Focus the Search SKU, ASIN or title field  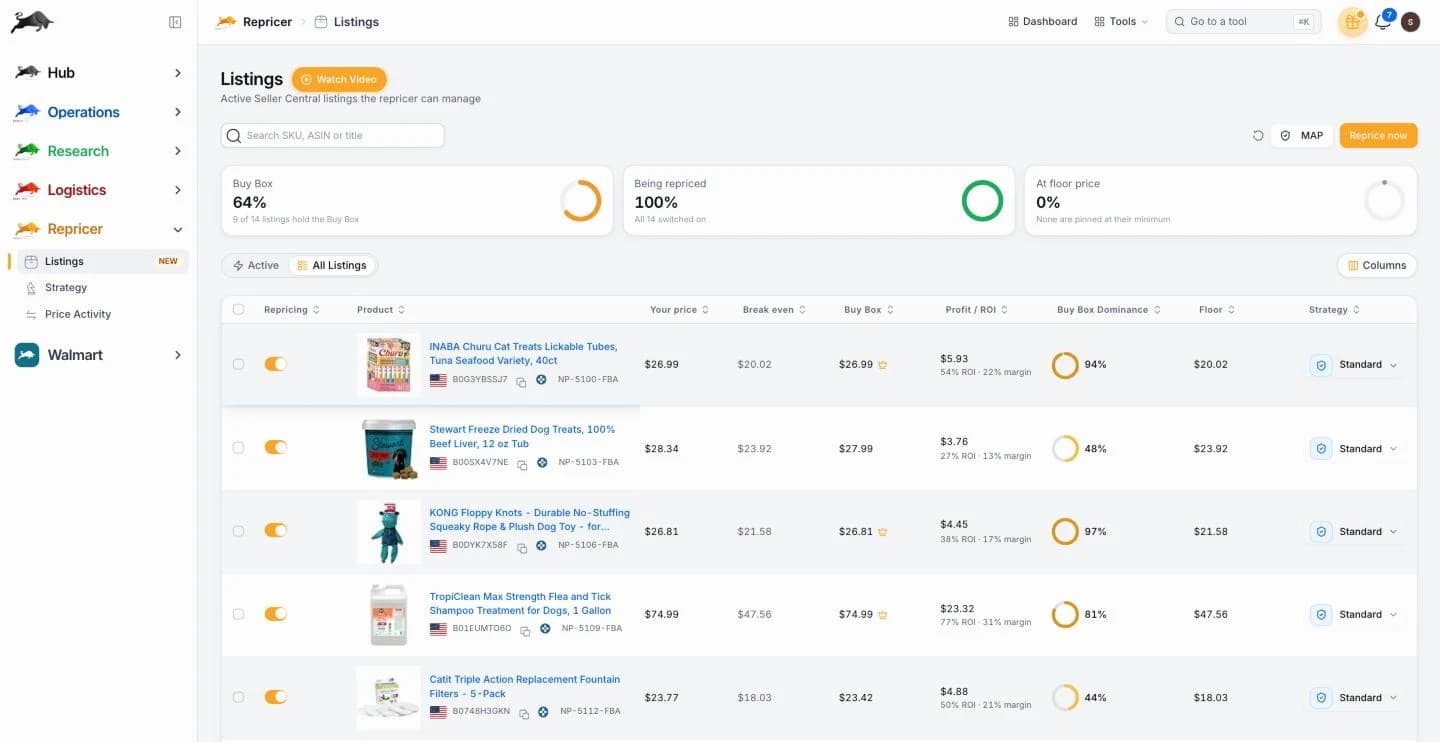(x=333, y=136)
